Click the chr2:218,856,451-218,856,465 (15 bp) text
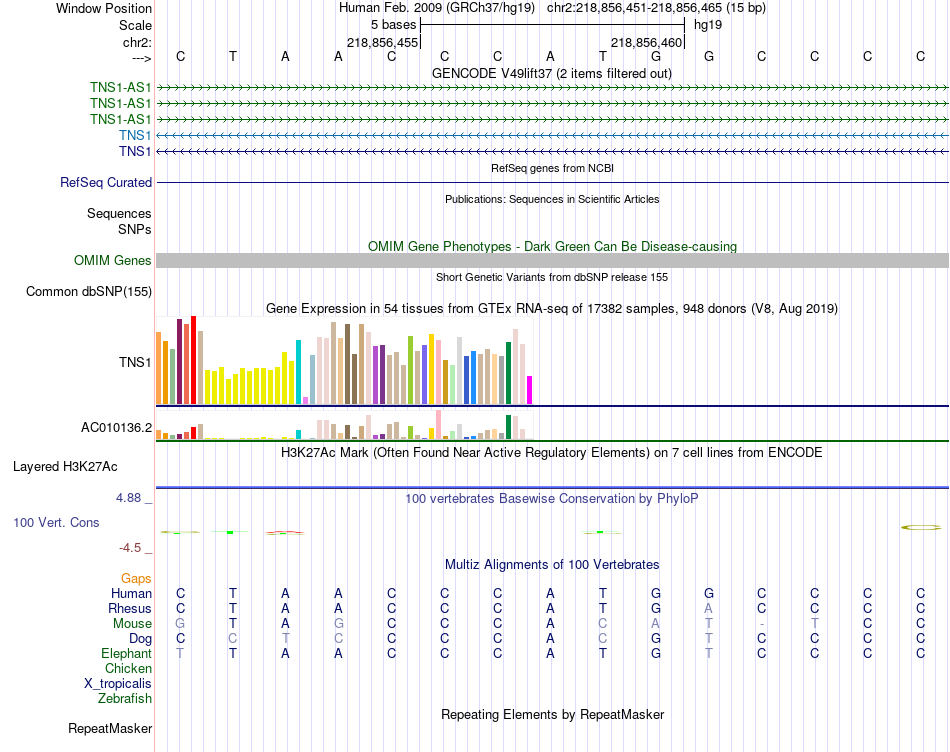950x752 pixels. tap(656, 8)
